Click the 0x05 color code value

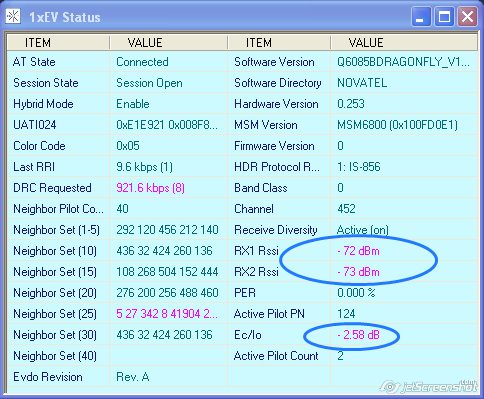click(128, 146)
